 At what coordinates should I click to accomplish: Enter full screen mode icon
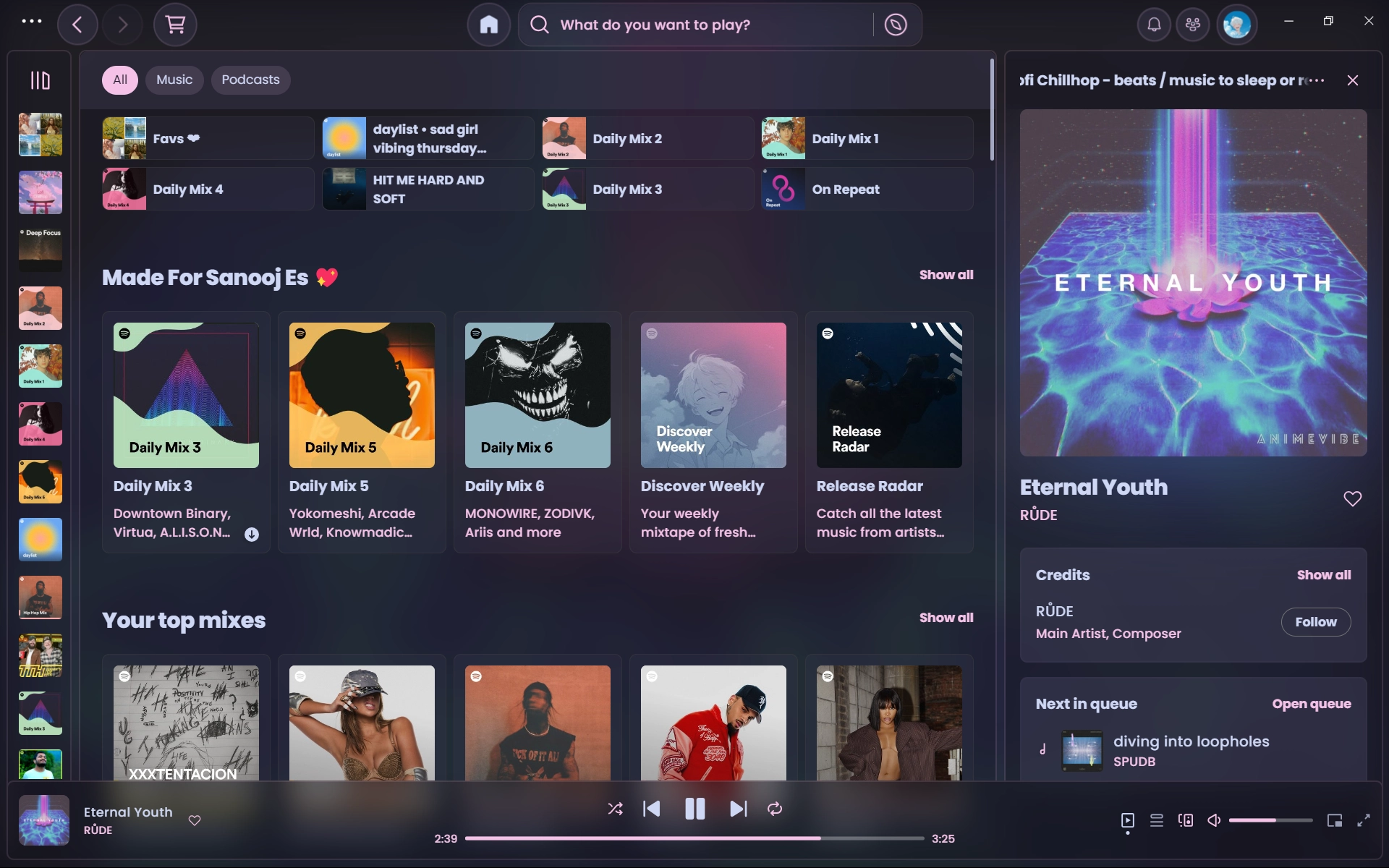[1364, 820]
